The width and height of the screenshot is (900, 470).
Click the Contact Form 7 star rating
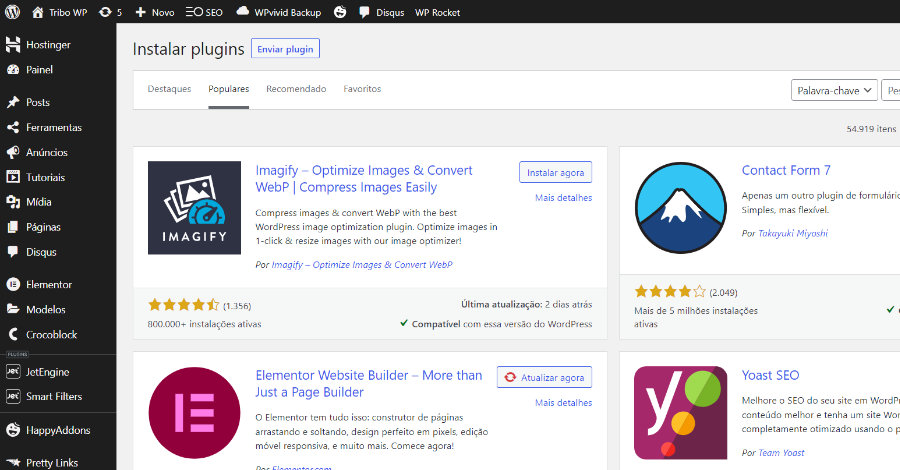click(670, 292)
